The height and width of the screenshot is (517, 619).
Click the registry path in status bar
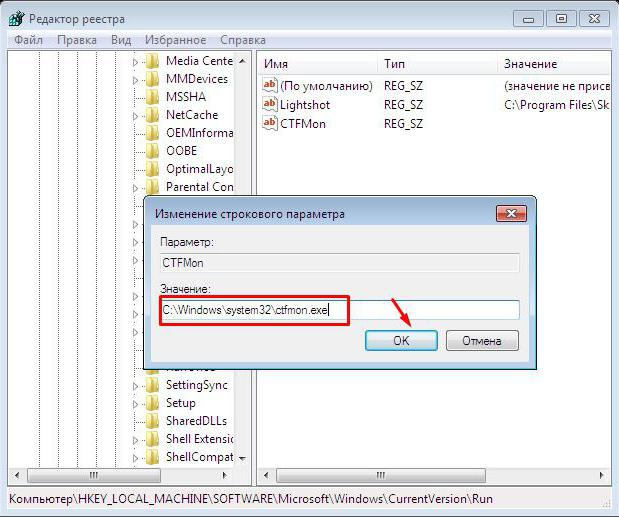[x=251, y=499]
